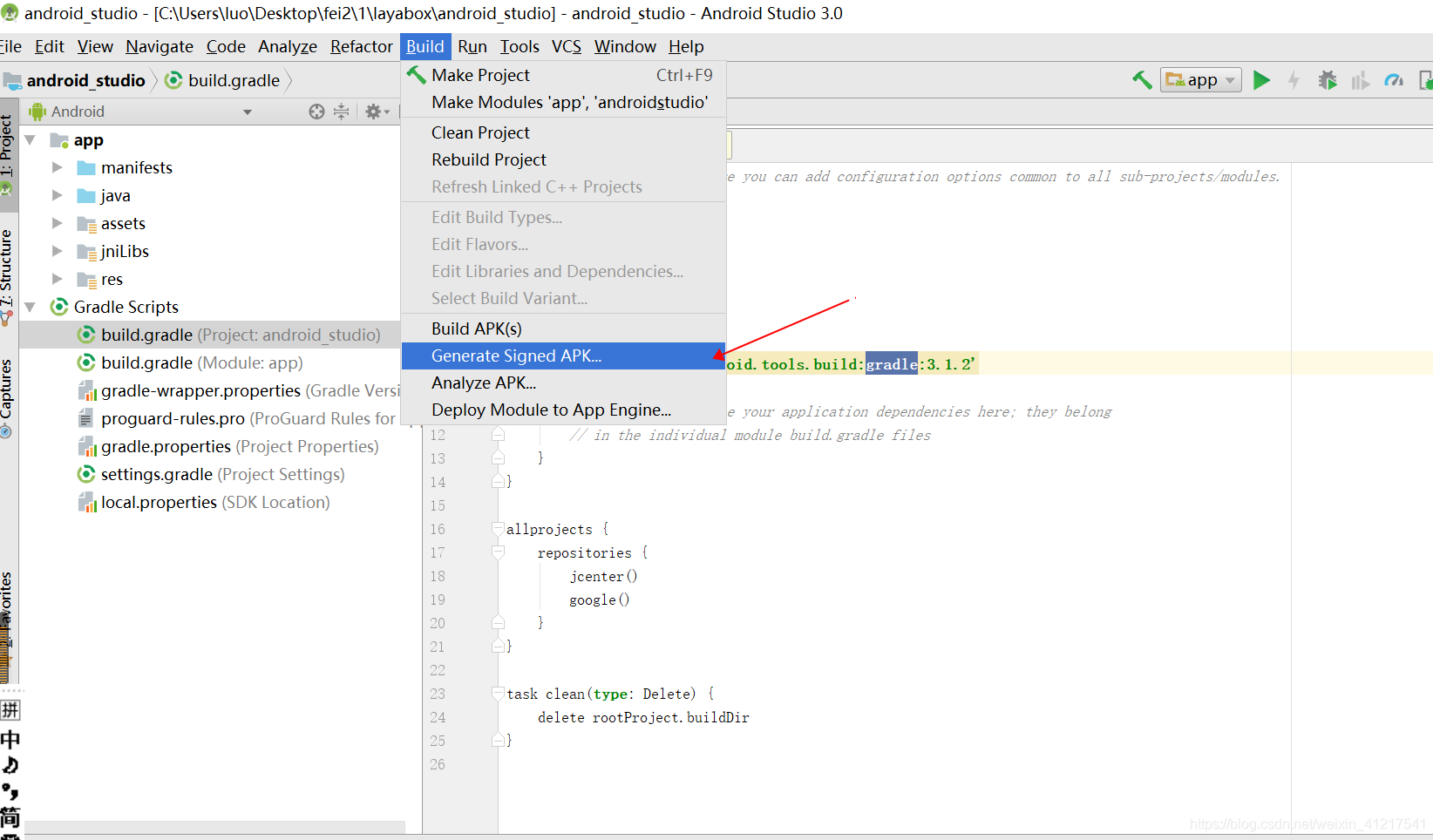Viewport: 1433px width, 840px height.
Task: Click the build.gradle breadcrumb gradle icon
Action: click(x=173, y=80)
